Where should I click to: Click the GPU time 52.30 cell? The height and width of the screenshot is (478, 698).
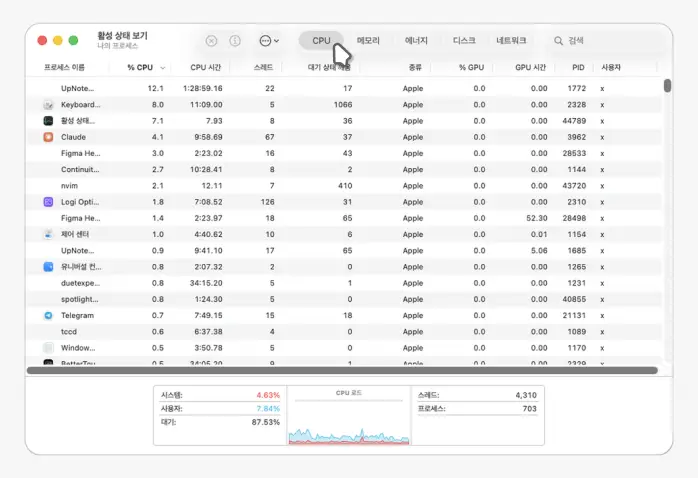tap(536, 218)
